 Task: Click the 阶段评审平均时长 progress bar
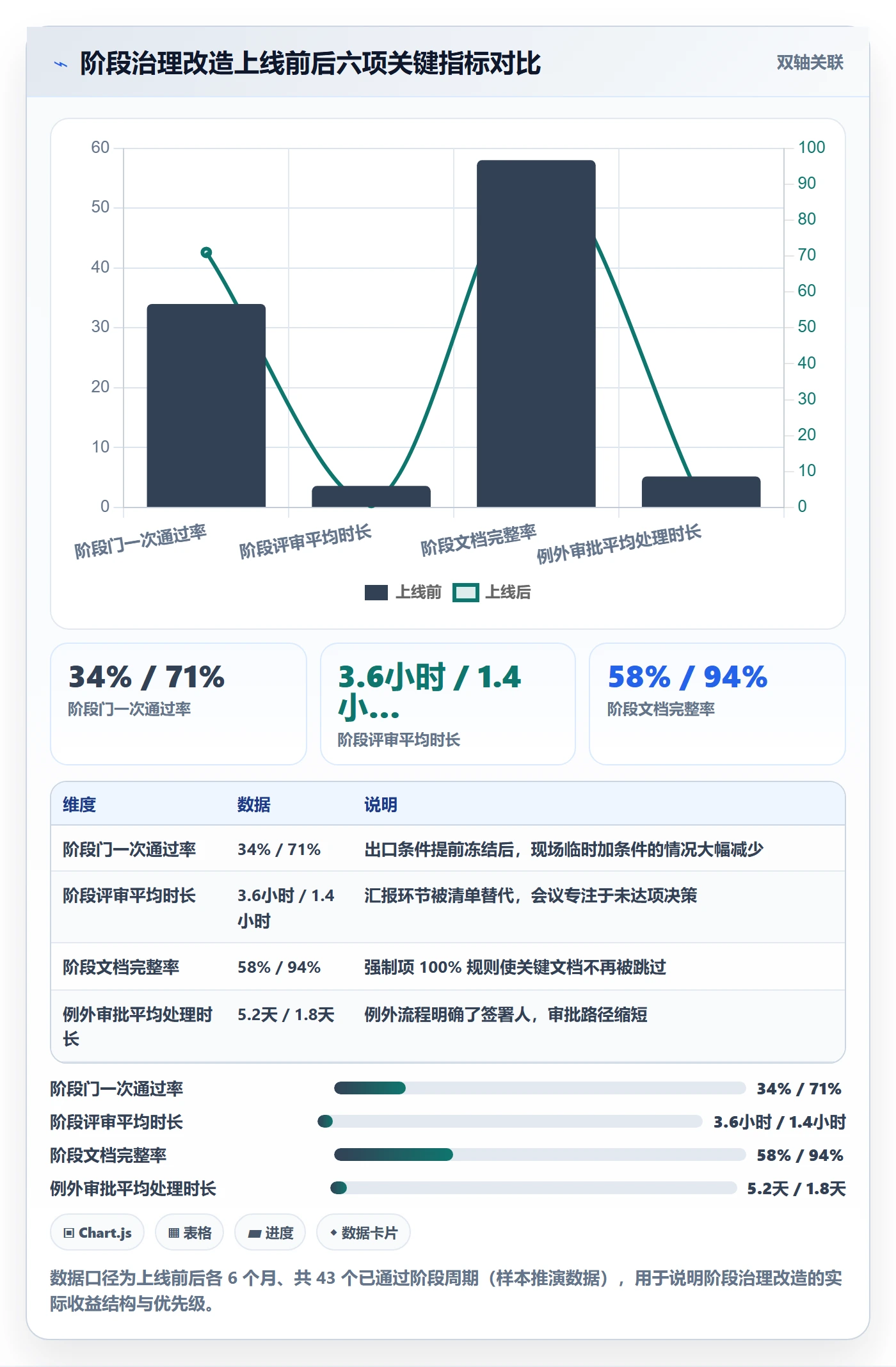point(510,1121)
